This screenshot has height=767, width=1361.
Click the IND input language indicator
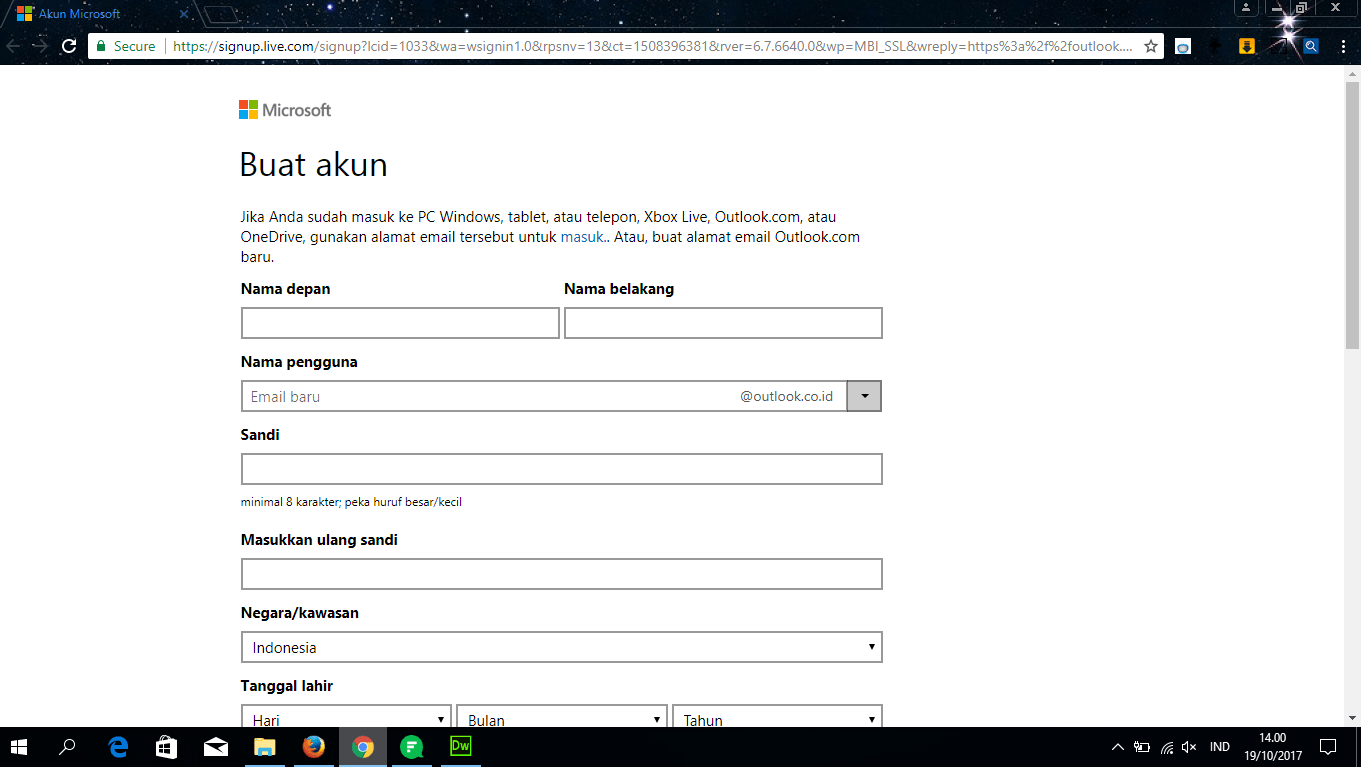[x=1220, y=747]
